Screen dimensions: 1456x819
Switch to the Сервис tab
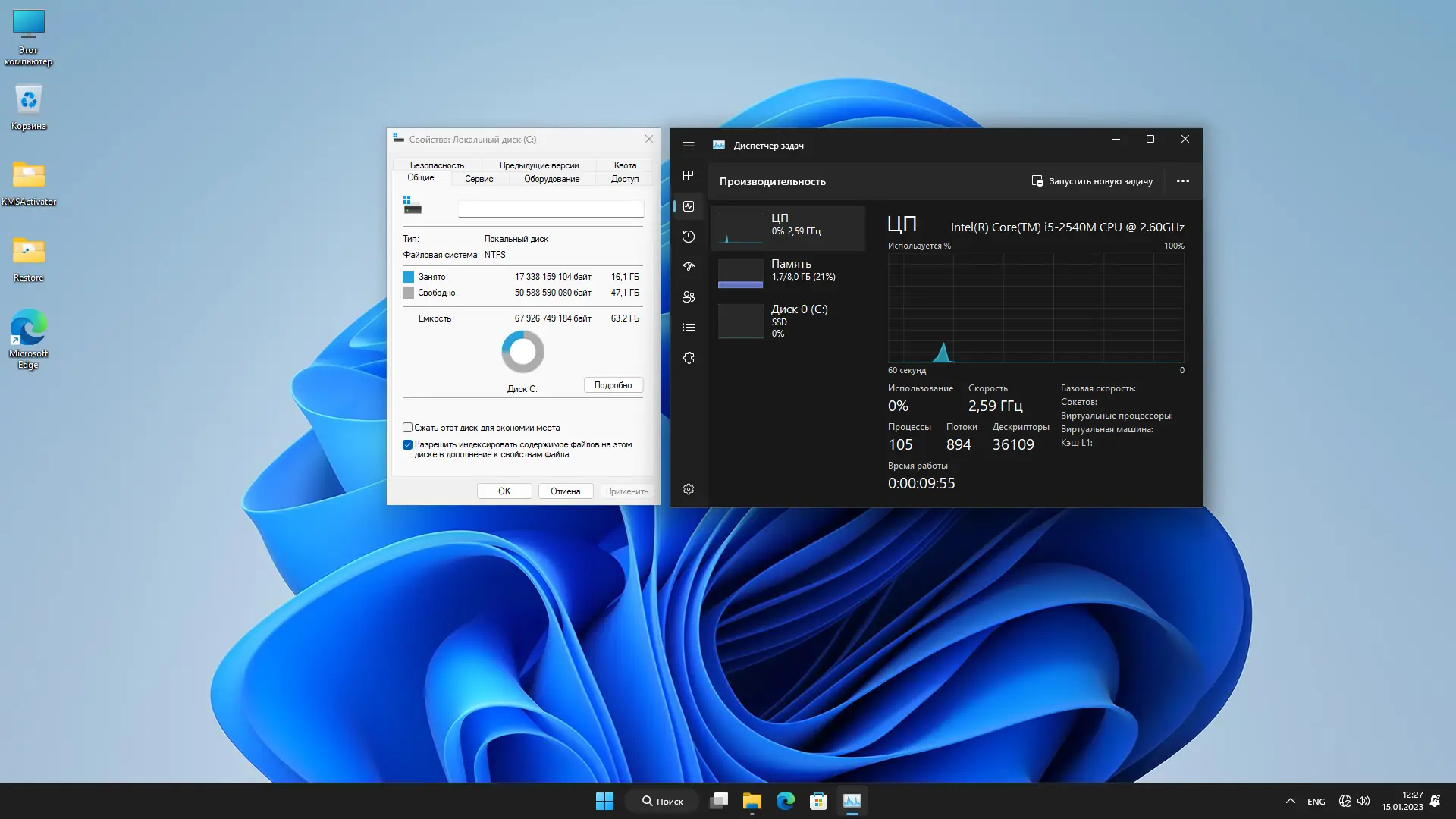[479, 178]
